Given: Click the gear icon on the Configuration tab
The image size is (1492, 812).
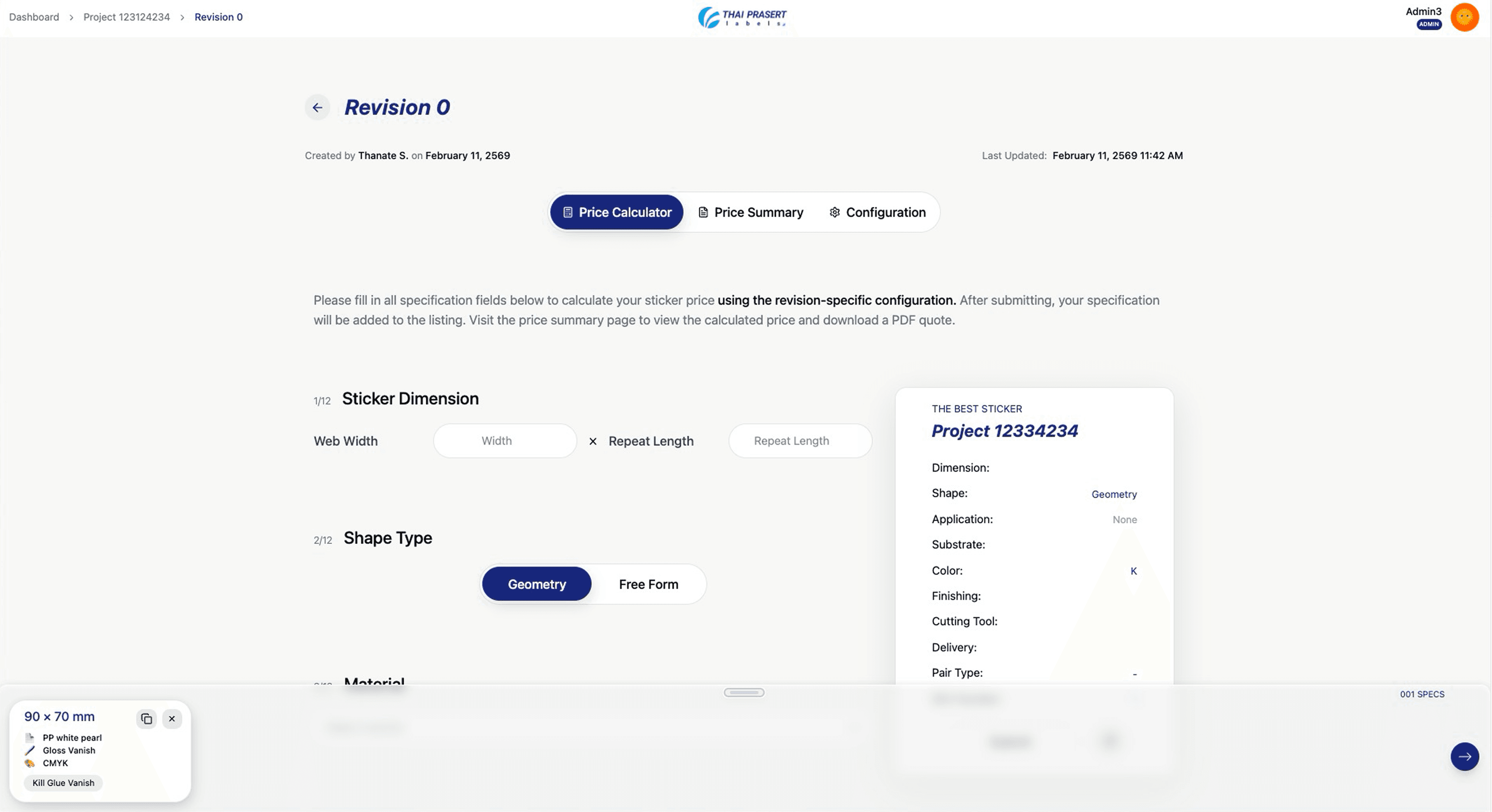Looking at the screenshot, I should [x=835, y=212].
